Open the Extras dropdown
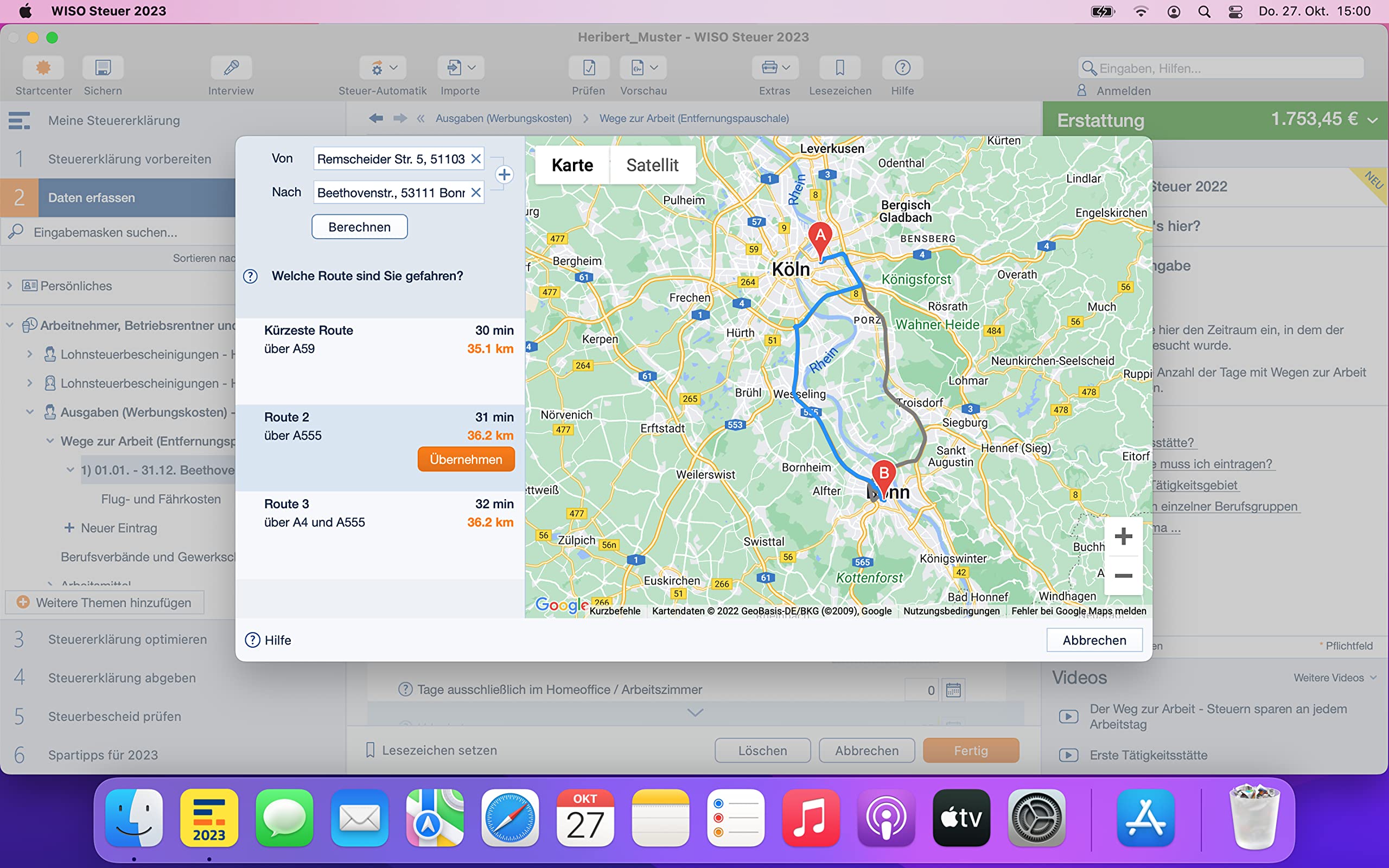 tap(775, 68)
